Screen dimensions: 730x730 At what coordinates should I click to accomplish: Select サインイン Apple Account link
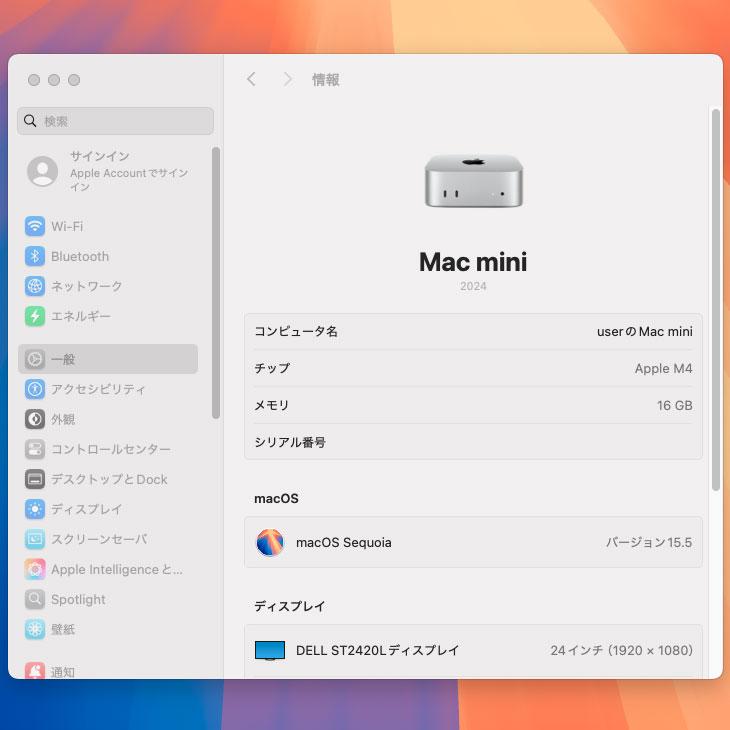tap(129, 171)
